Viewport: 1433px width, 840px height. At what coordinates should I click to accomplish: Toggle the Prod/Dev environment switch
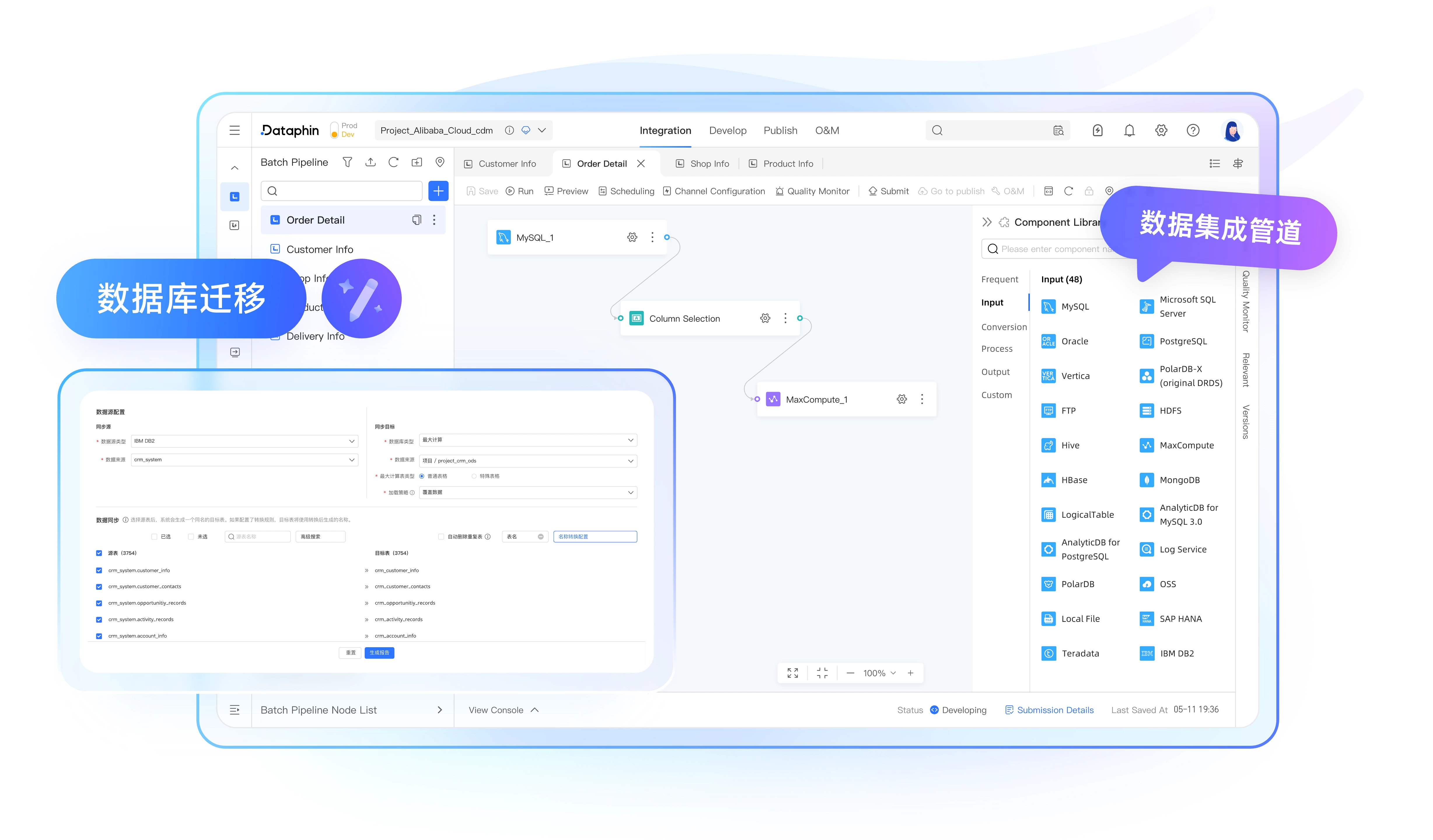[x=334, y=131]
